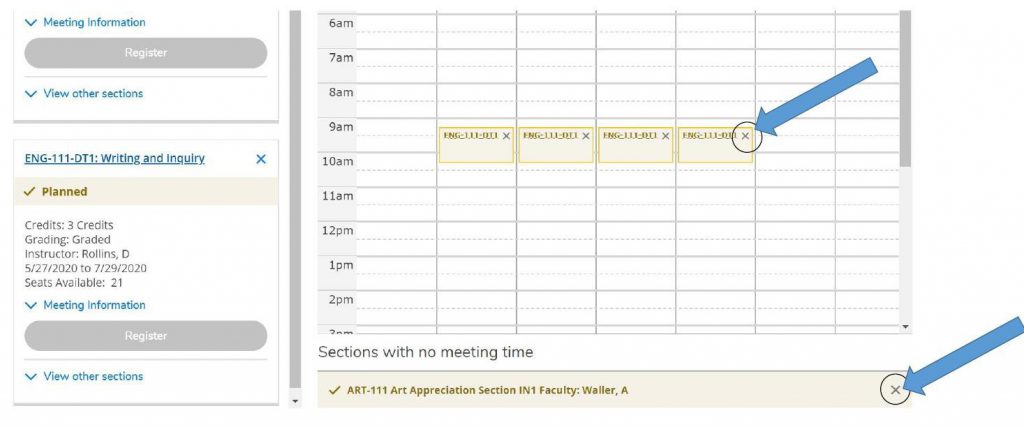Click the Planned checkmark icon
Screen dimensions: 1024x427
coord(30,192)
